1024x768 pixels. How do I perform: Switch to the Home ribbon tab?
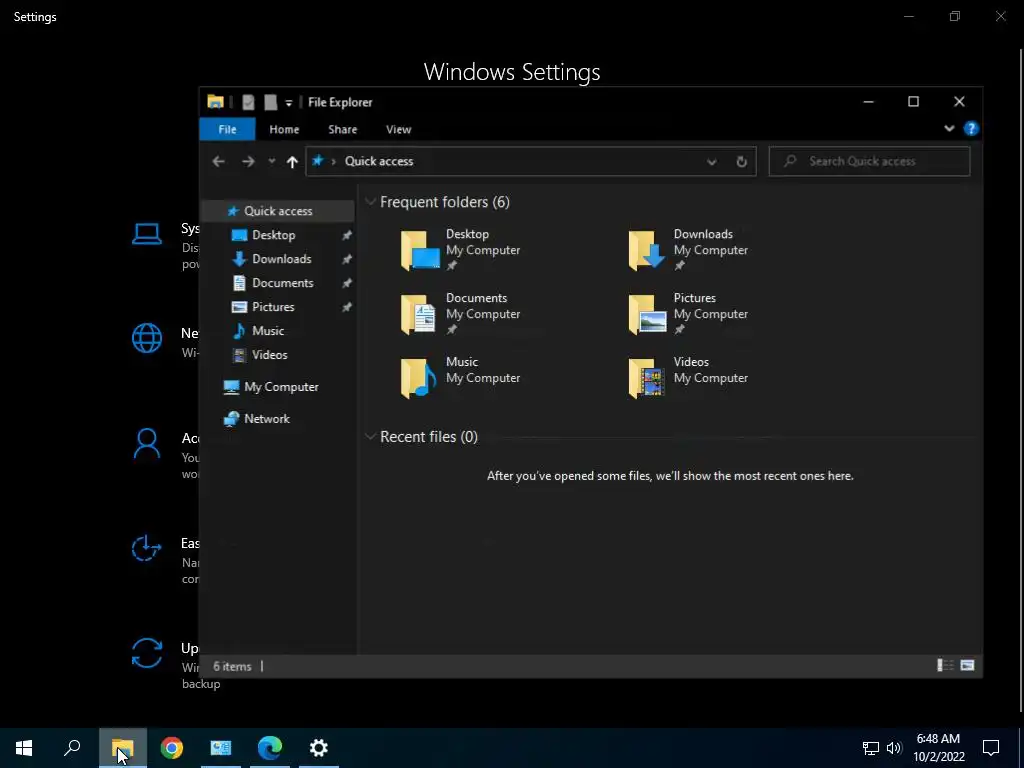tap(284, 129)
